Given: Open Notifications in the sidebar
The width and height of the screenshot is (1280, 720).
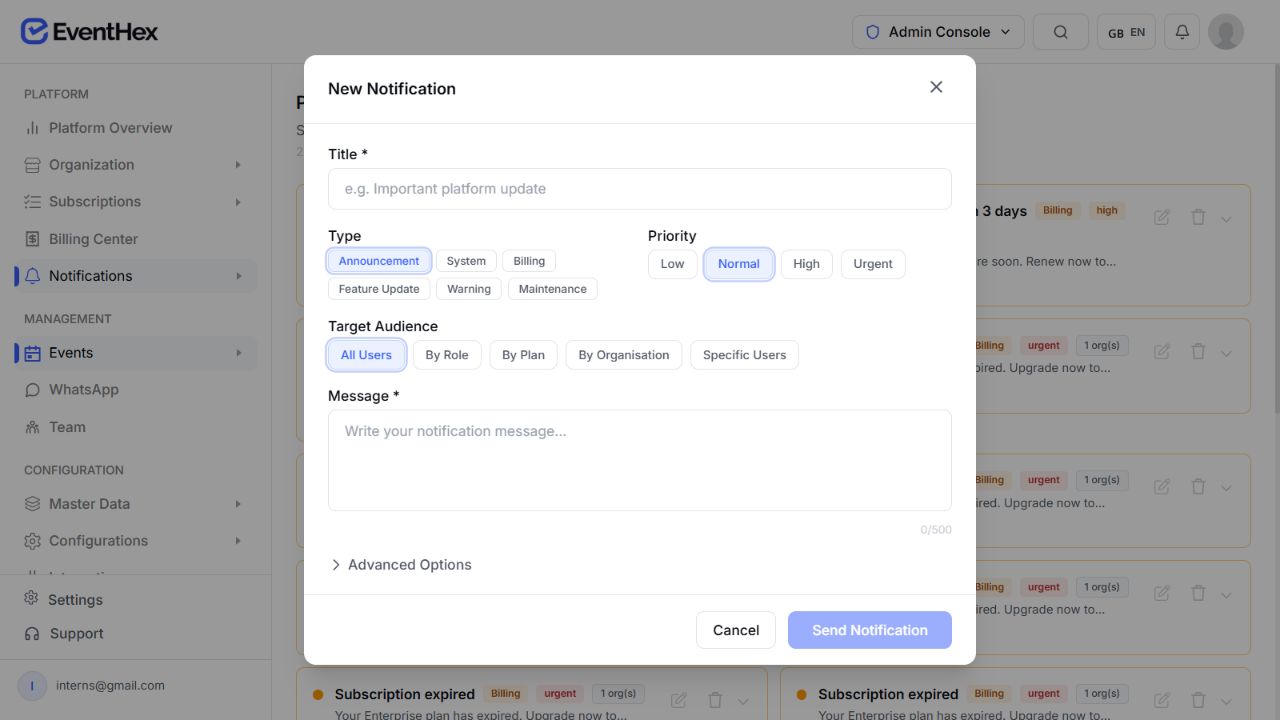Looking at the screenshot, I should pyautogui.click(x=136, y=276).
